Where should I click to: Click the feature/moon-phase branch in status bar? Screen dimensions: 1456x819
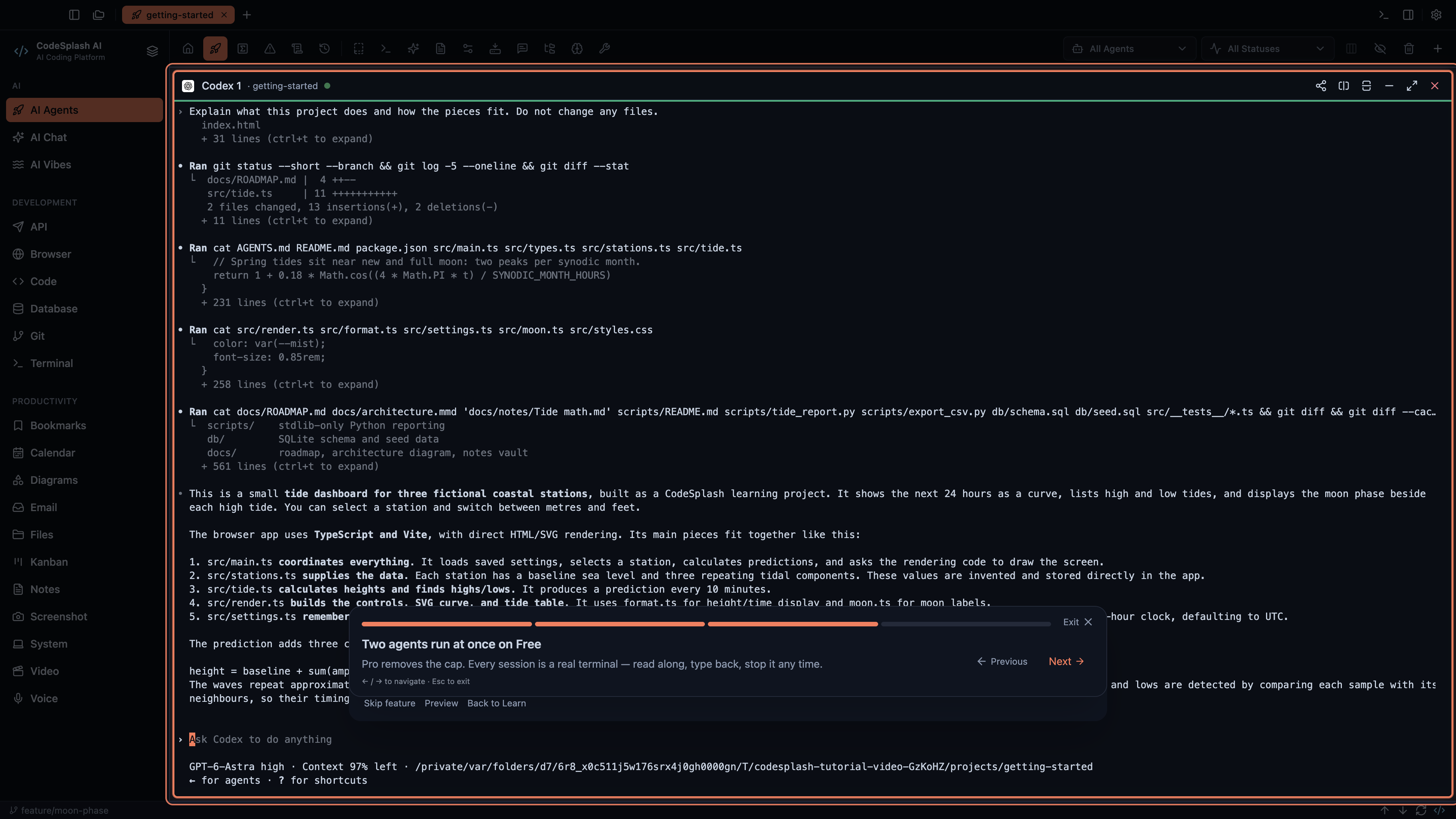click(x=60, y=811)
